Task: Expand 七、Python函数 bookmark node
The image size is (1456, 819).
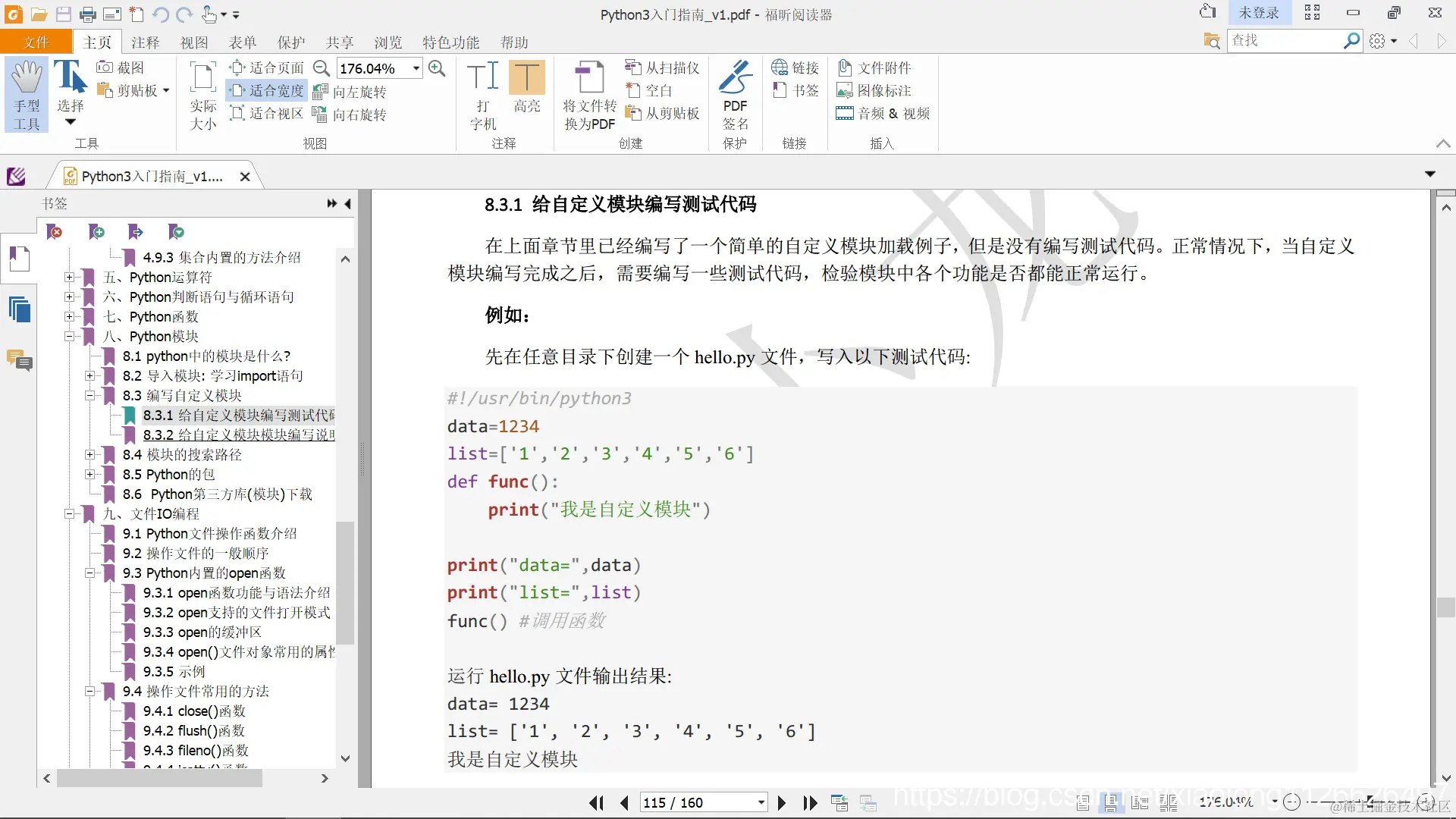Action: point(69,316)
